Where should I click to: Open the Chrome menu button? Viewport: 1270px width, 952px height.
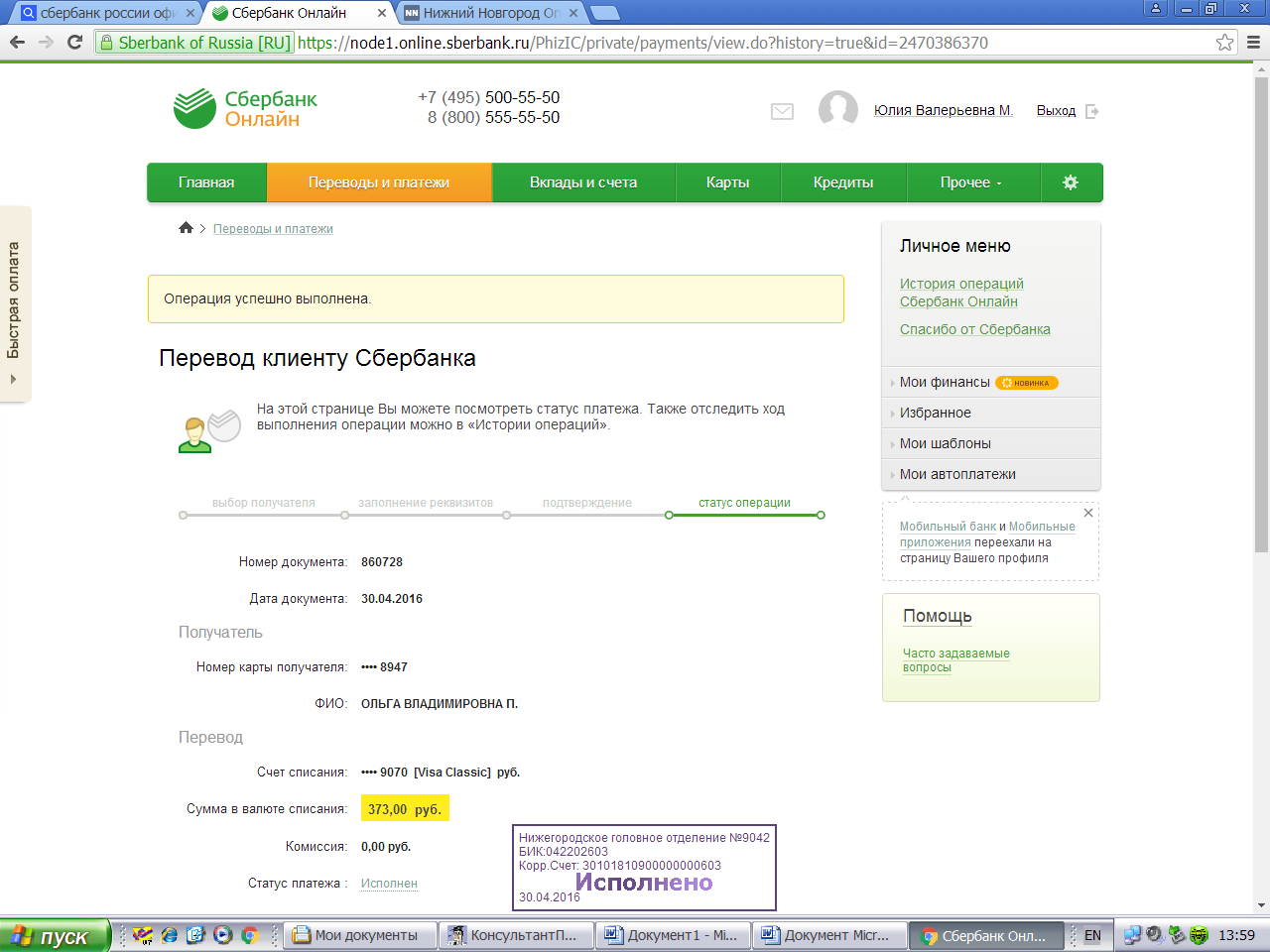pos(1253,42)
